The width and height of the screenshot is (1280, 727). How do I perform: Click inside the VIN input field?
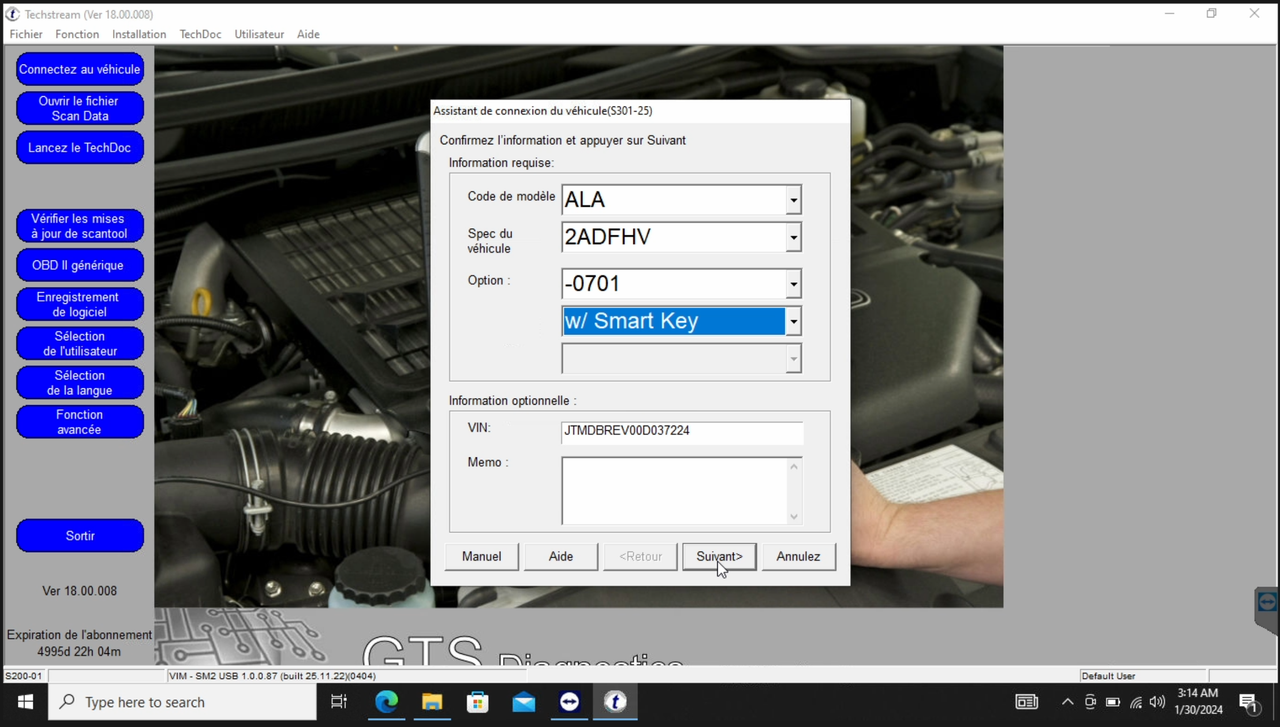pos(682,431)
